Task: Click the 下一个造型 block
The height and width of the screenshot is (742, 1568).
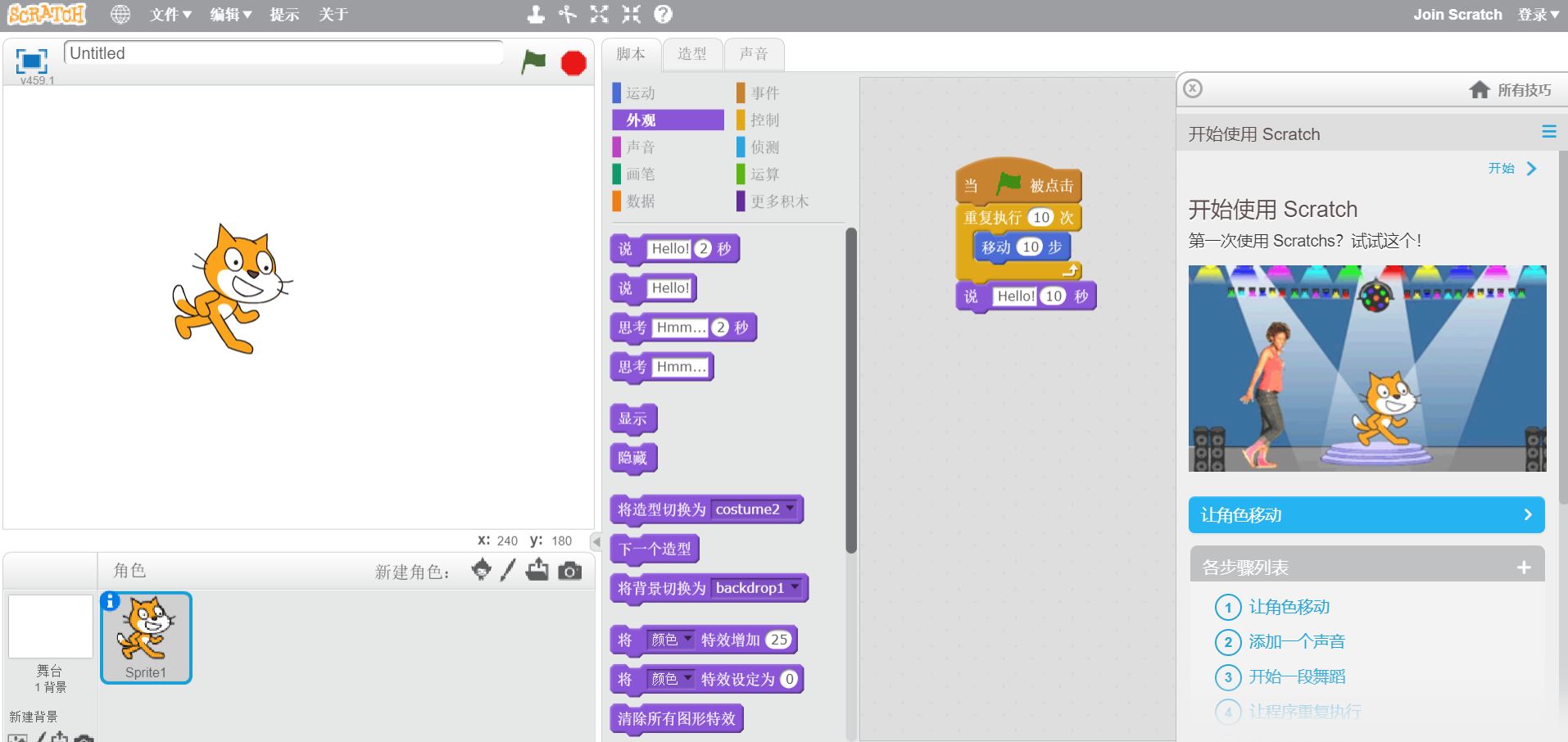Action: pyautogui.click(x=655, y=549)
